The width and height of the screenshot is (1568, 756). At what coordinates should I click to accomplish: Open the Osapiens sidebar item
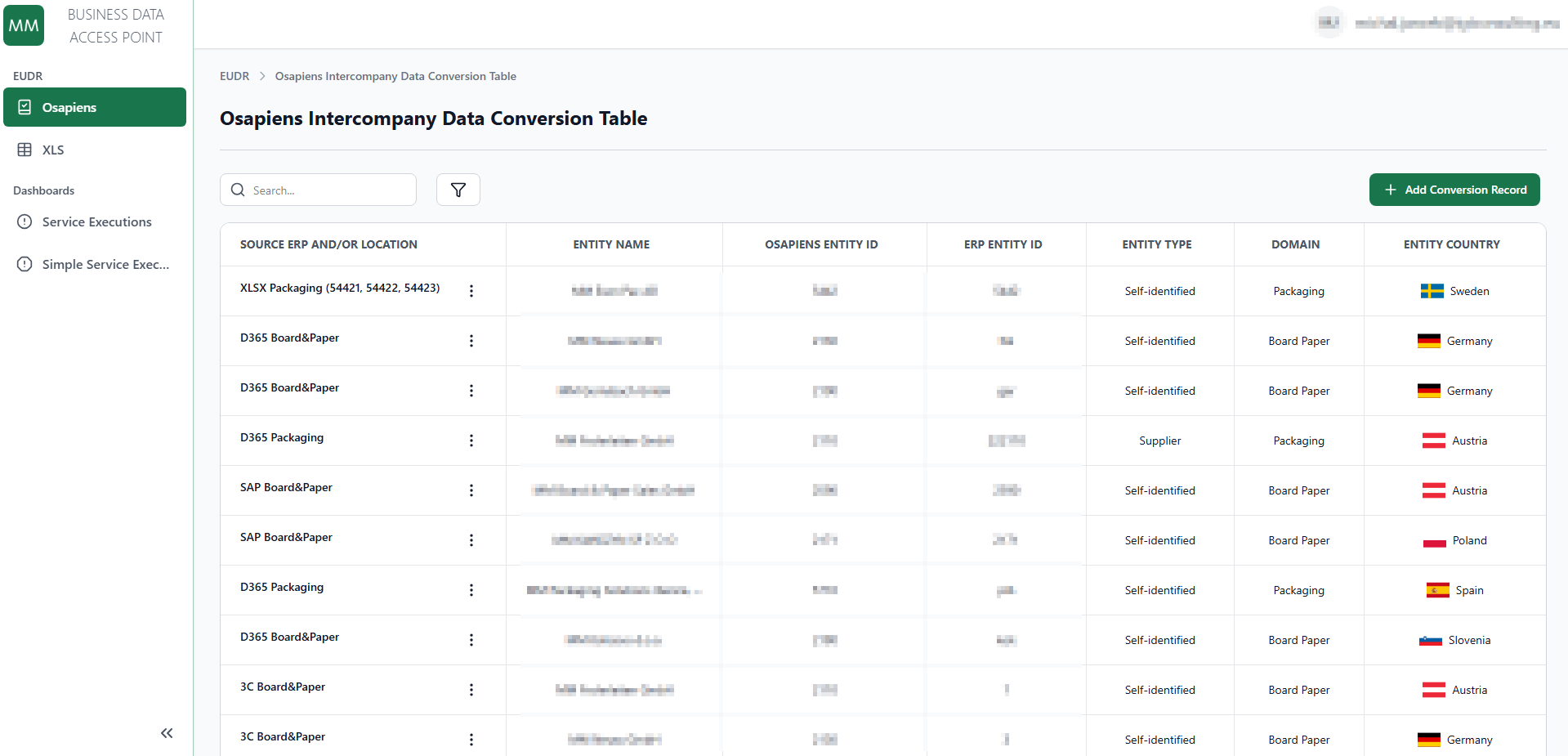(x=95, y=107)
